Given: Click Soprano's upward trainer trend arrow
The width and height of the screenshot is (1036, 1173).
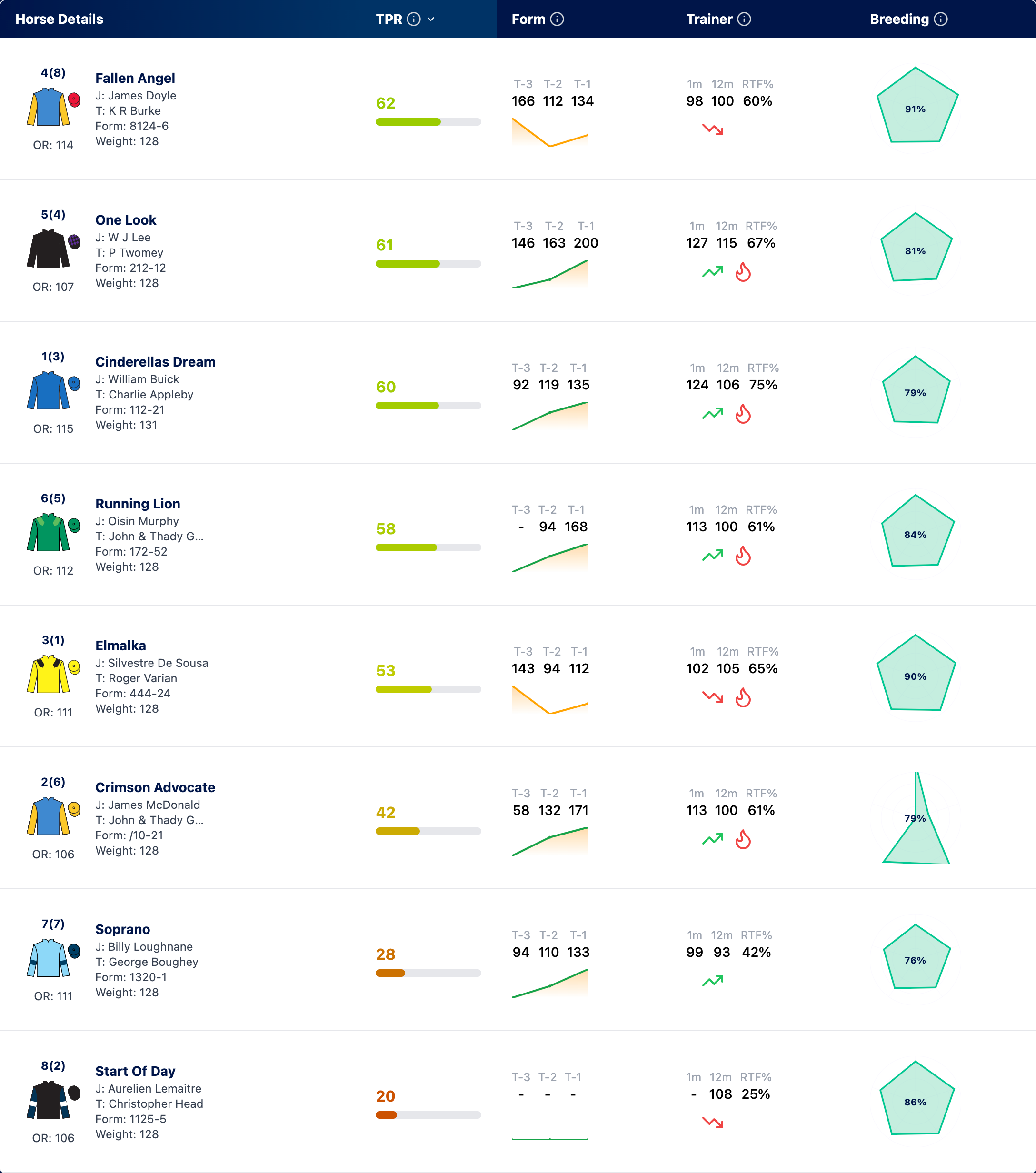Looking at the screenshot, I should 713,981.
